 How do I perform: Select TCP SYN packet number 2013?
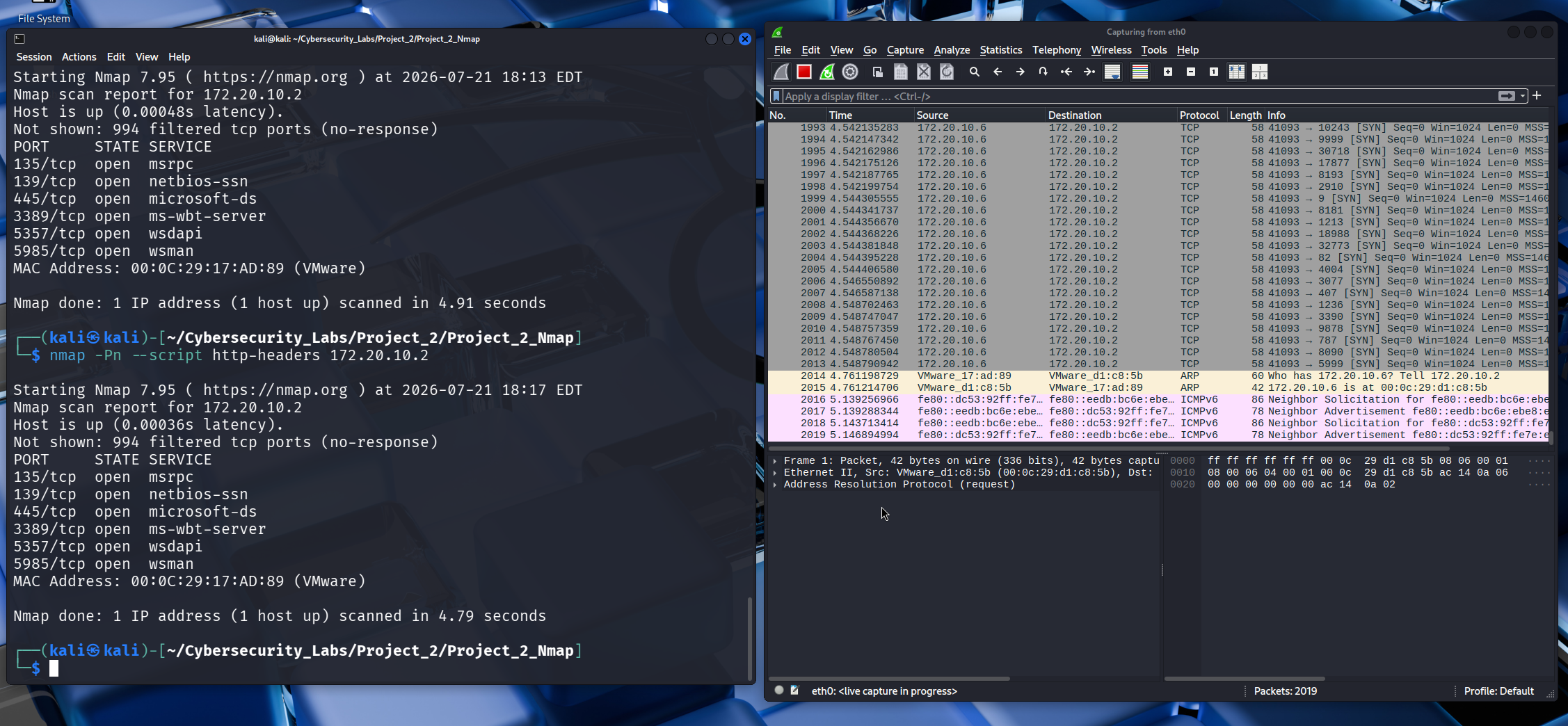[1158, 364]
